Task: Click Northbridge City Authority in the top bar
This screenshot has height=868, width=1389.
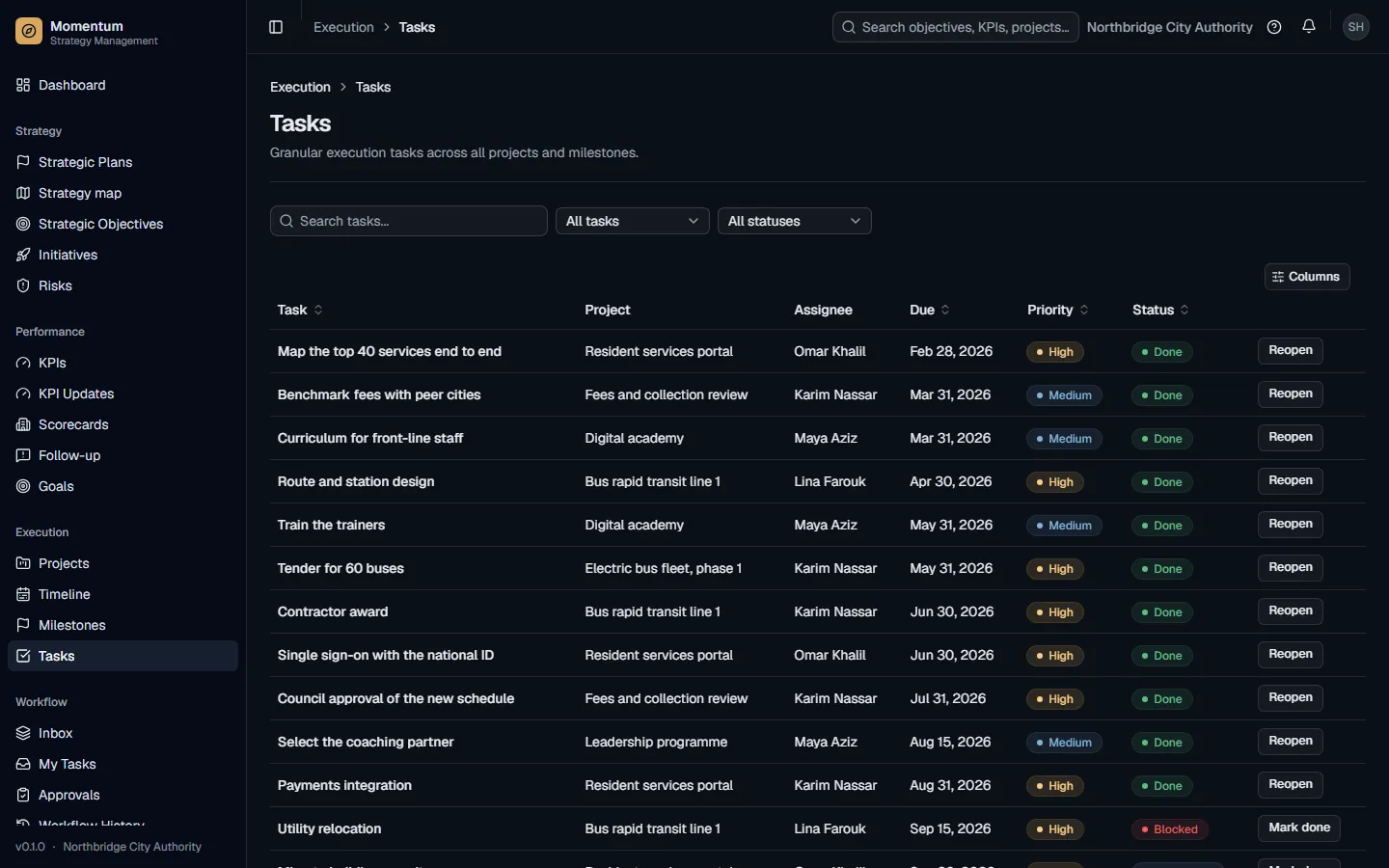Action: point(1169,27)
